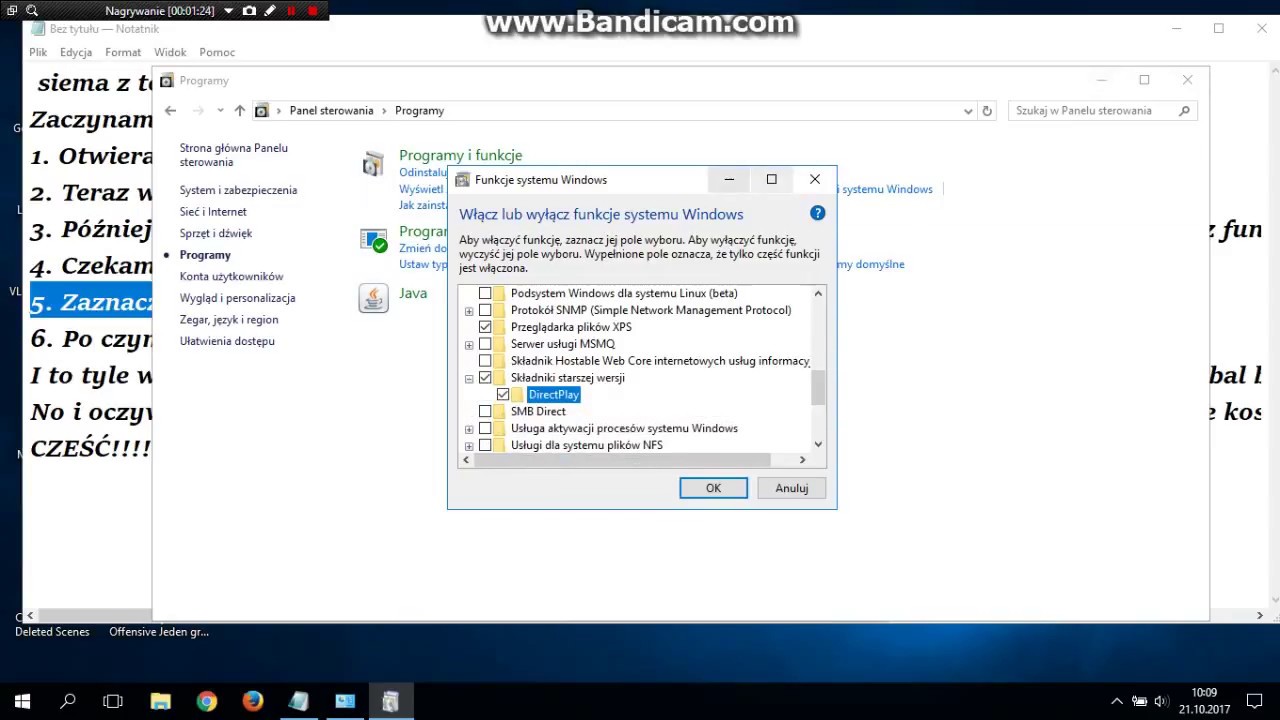Open the Pomoc menu in Notatnik

point(217,52)
